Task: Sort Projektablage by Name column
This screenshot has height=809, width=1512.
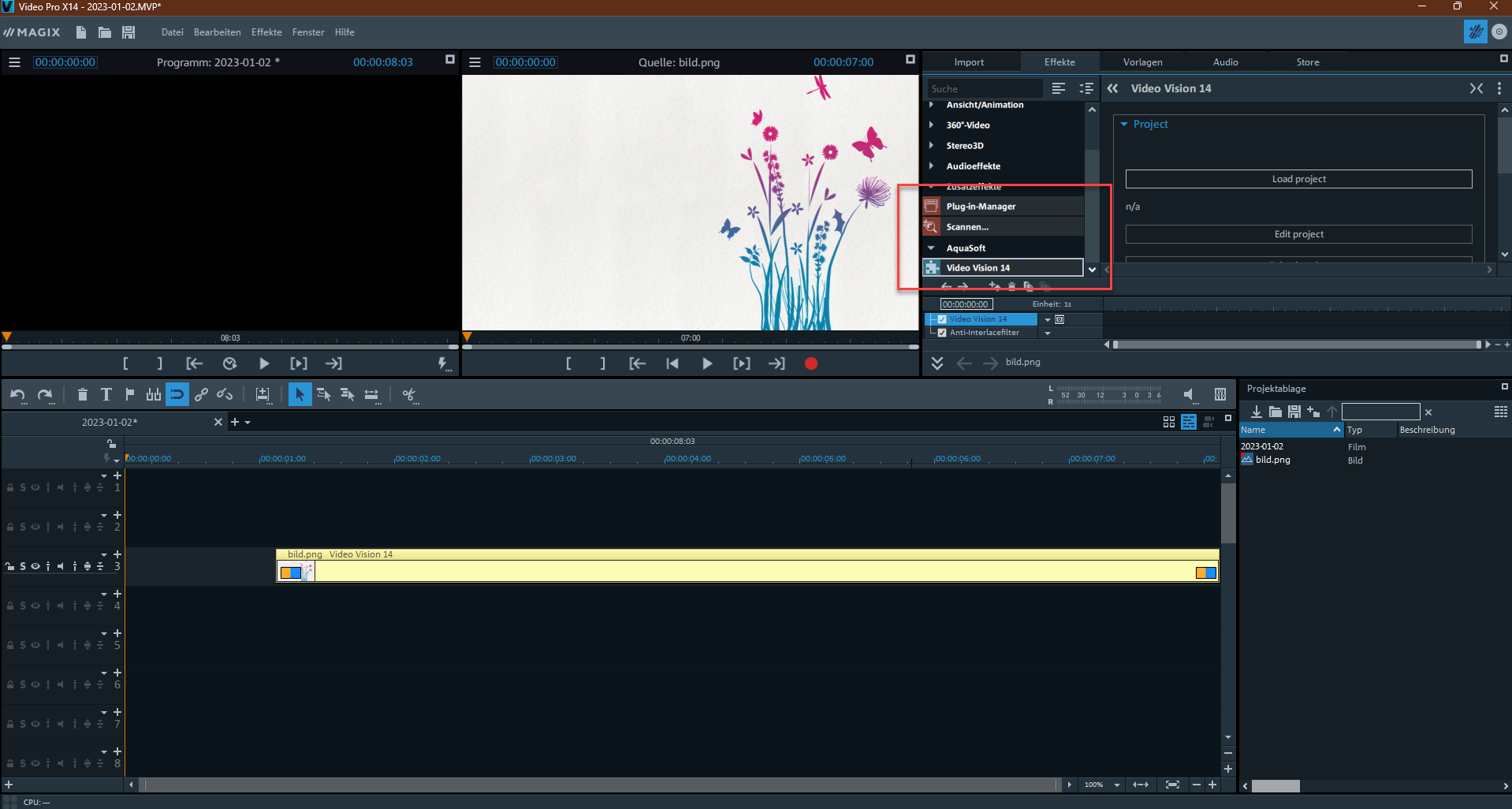Action: coord(1291,430)
